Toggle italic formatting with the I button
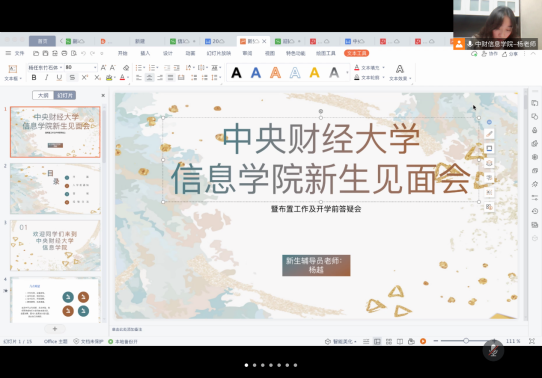542x378 pixels. (x=46, y=77)
